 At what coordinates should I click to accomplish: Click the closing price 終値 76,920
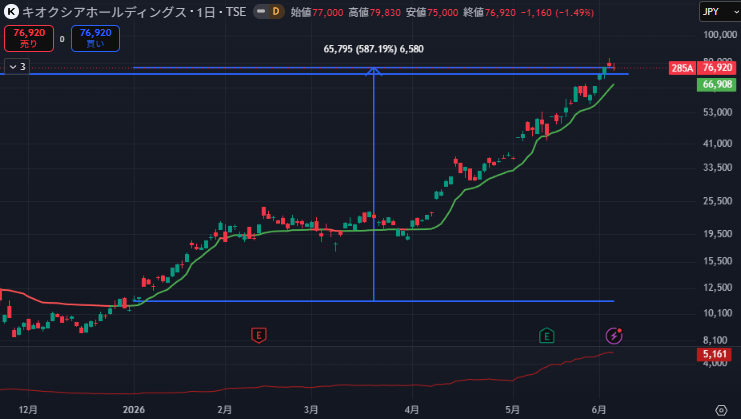click(490, 12)
